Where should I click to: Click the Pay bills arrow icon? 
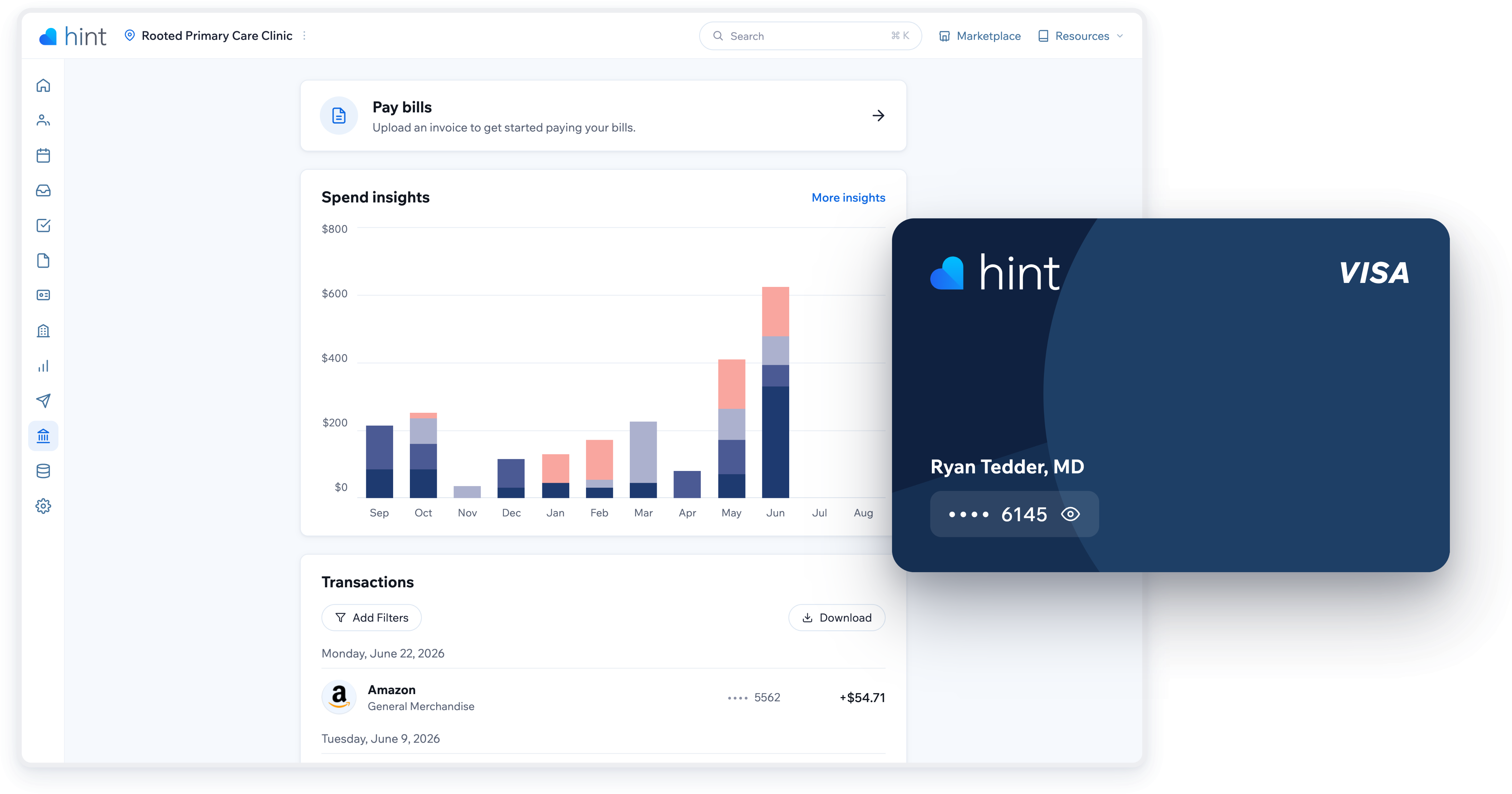pyautogui.click(x=878, y=116)
